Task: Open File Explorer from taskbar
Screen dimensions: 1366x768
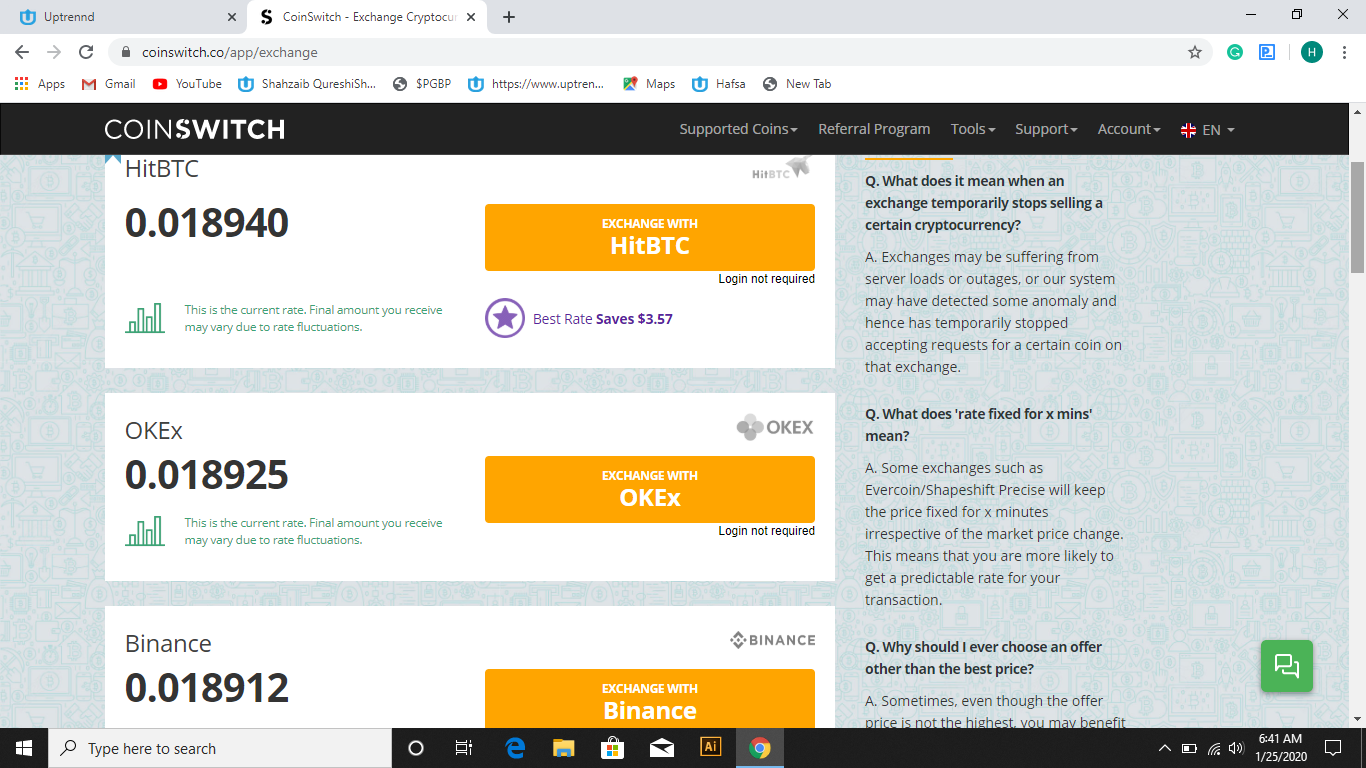Action: 564,748
